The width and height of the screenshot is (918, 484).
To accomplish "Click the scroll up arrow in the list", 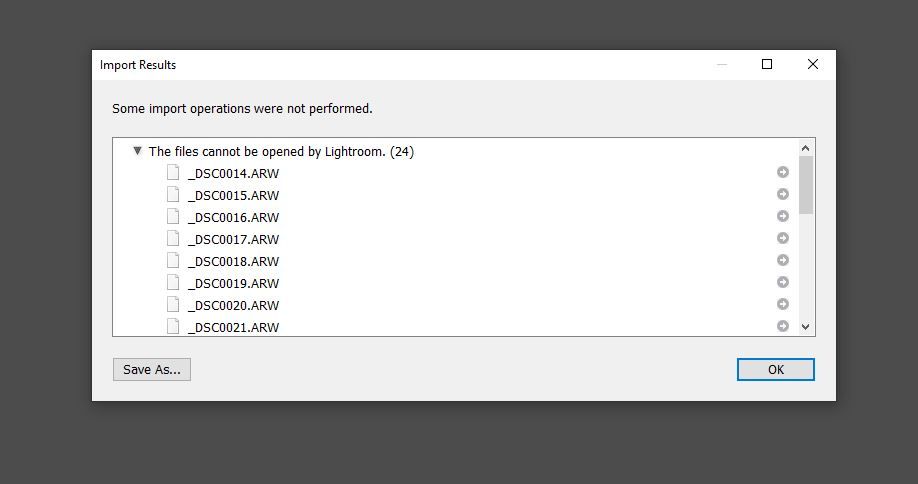I will 806,148.
